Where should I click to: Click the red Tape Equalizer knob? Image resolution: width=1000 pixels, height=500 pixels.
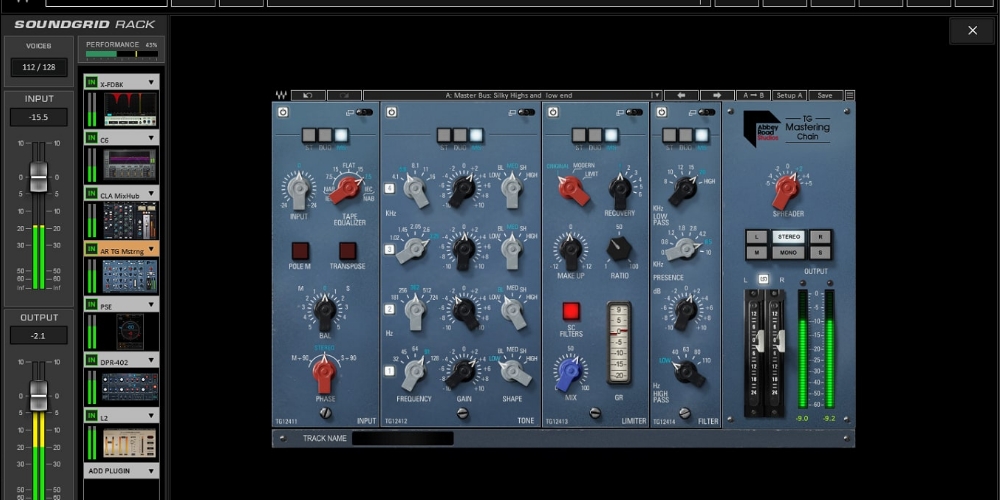348,189
